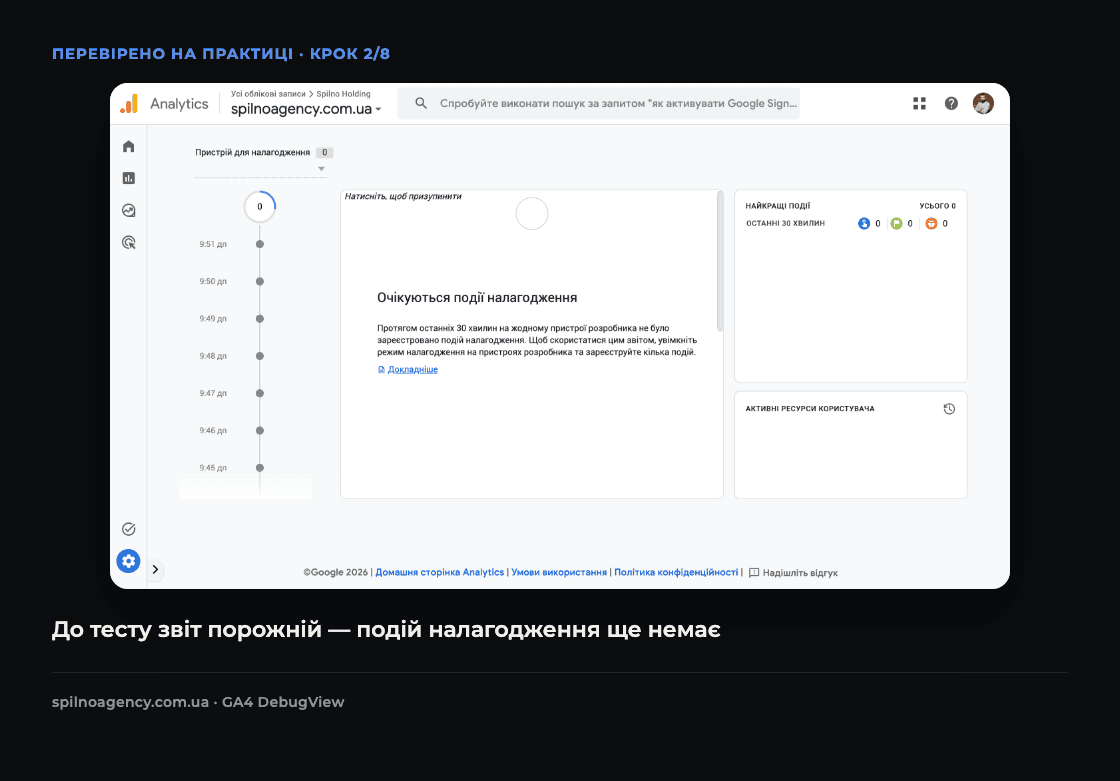Click the green key-event flag icon
Screen dimensions: 1120x781
[896, 224]
